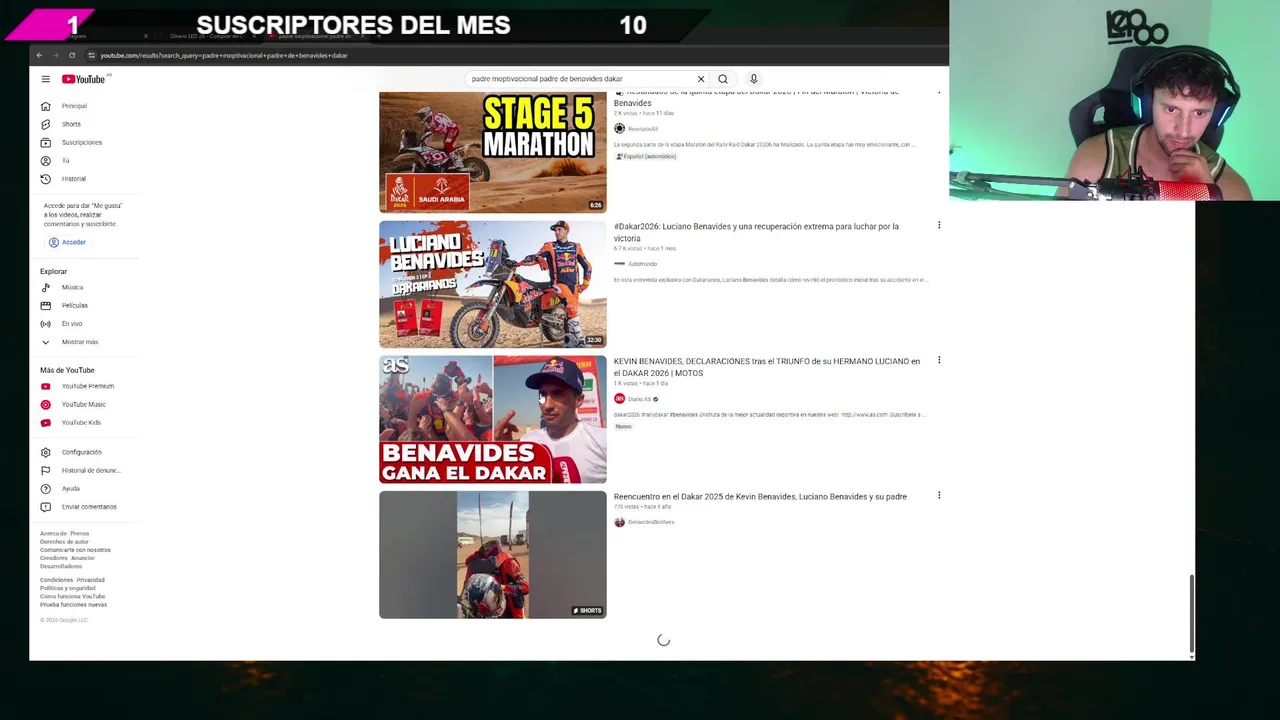Clear the search box with X icon

[701, 79]
